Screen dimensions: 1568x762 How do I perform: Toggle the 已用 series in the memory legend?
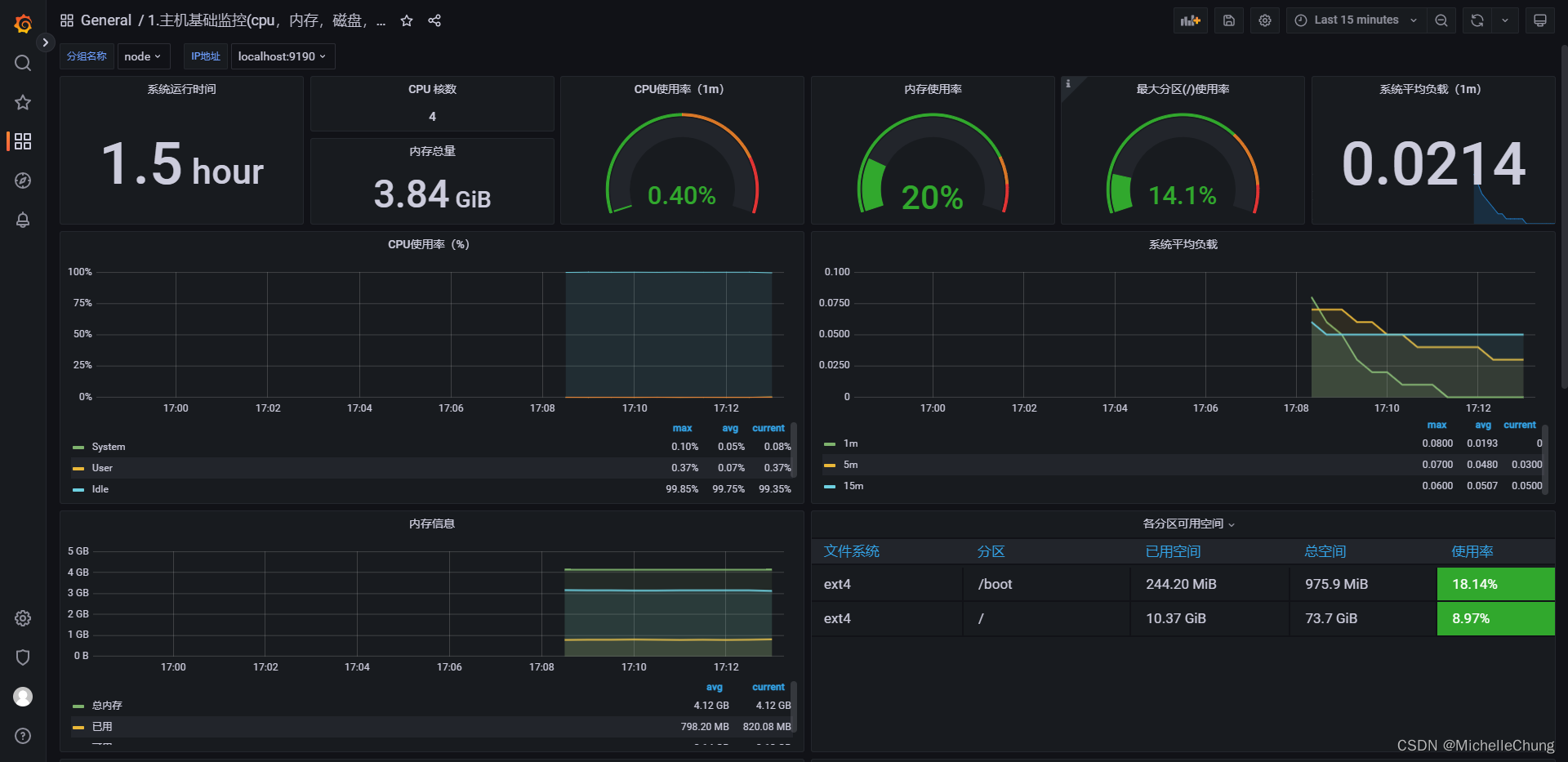102,727
